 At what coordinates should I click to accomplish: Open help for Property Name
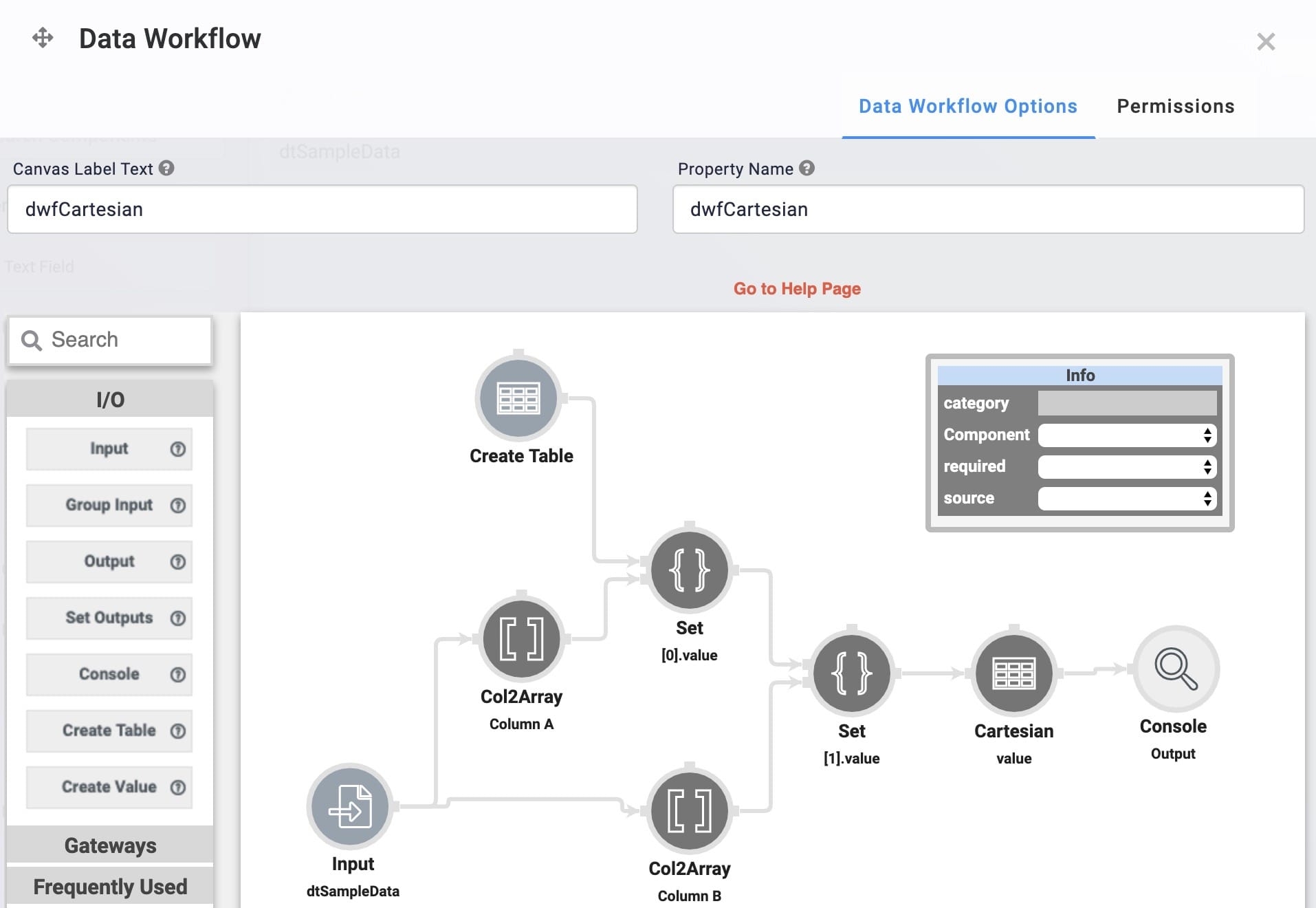pyautogui.click(x=807, y=168)
